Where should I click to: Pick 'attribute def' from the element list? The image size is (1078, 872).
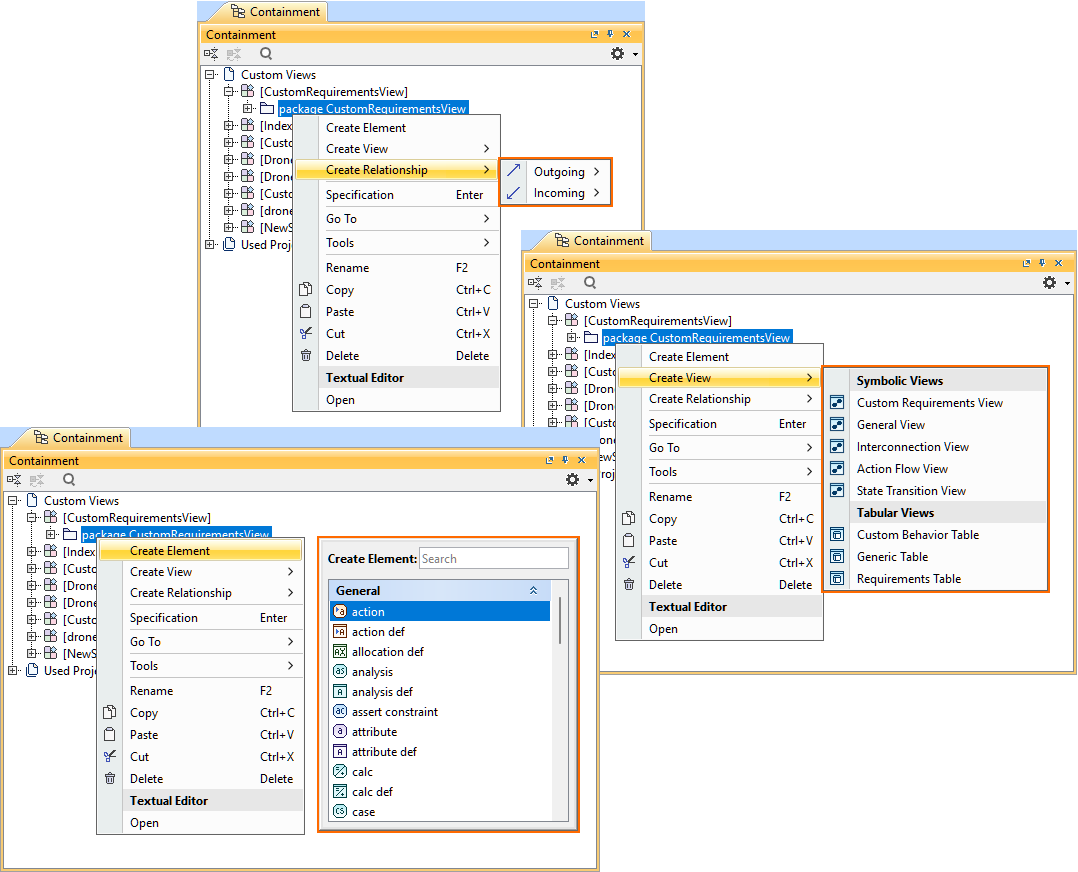tap(384, 752)
